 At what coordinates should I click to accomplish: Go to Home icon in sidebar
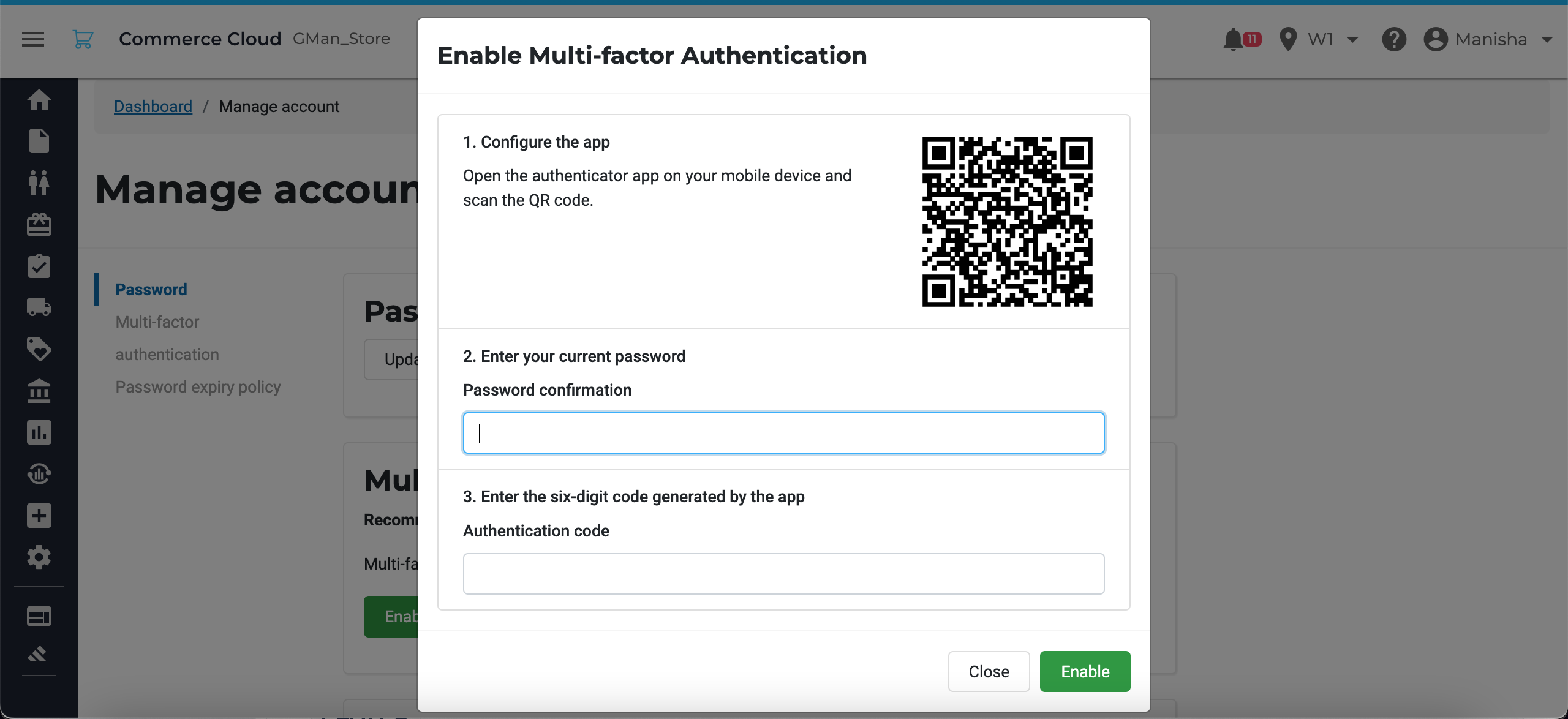pyautogui.click(x=39, y=99)
